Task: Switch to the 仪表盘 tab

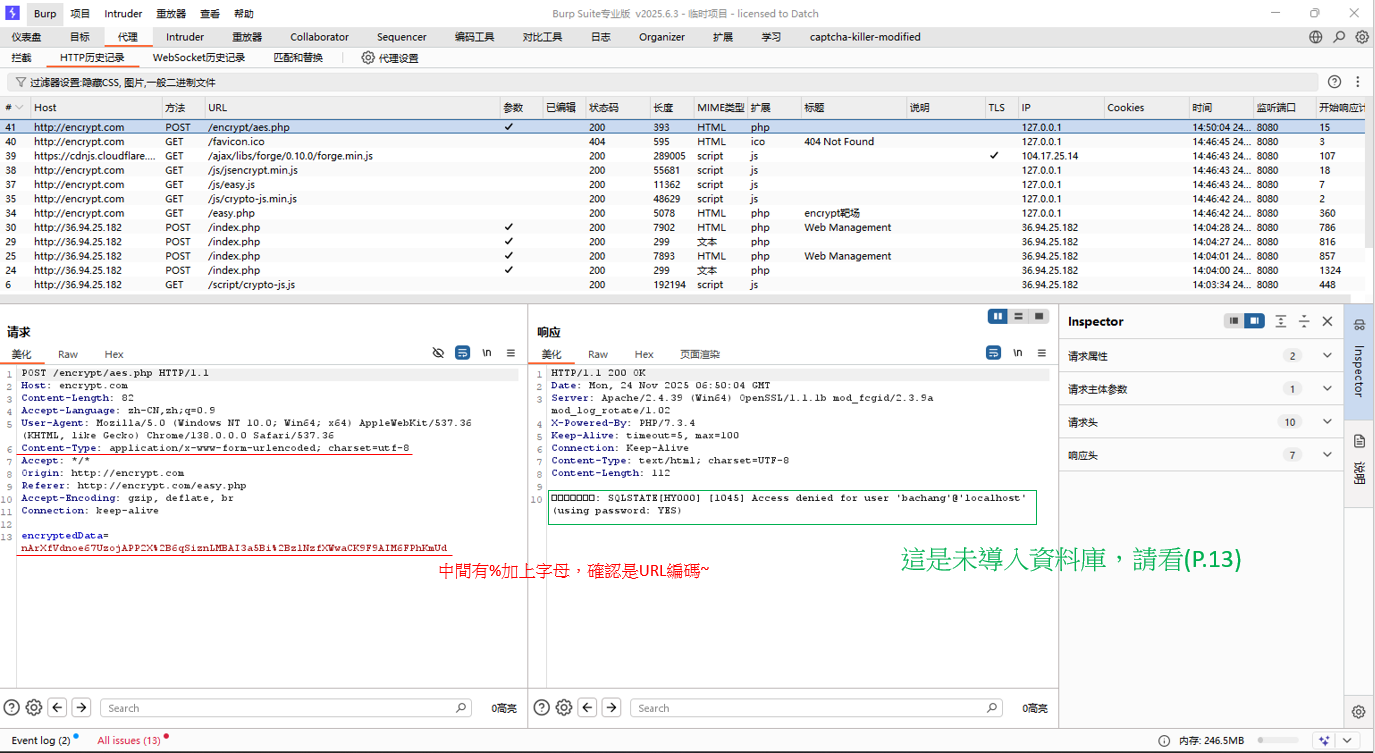Action: 26,37
